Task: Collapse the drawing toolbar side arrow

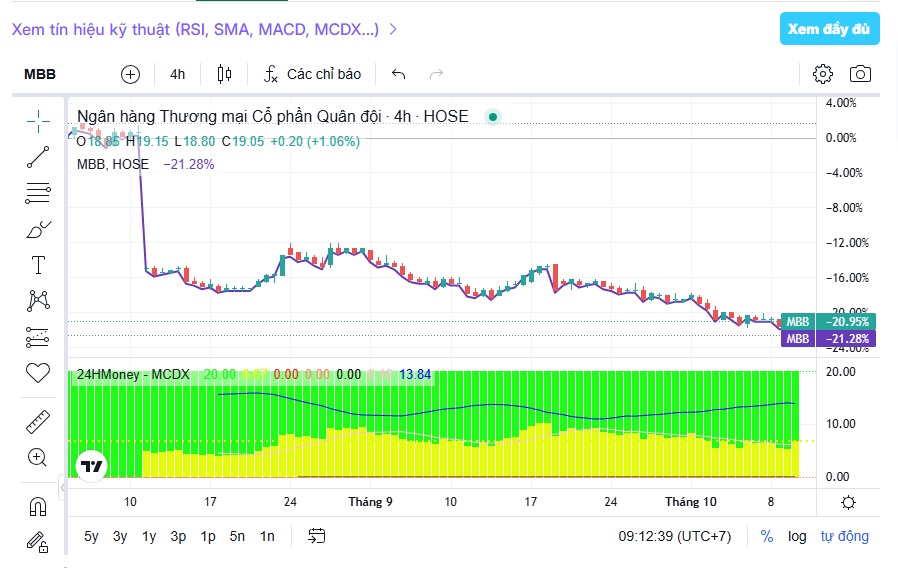Action: click(62, 488)
